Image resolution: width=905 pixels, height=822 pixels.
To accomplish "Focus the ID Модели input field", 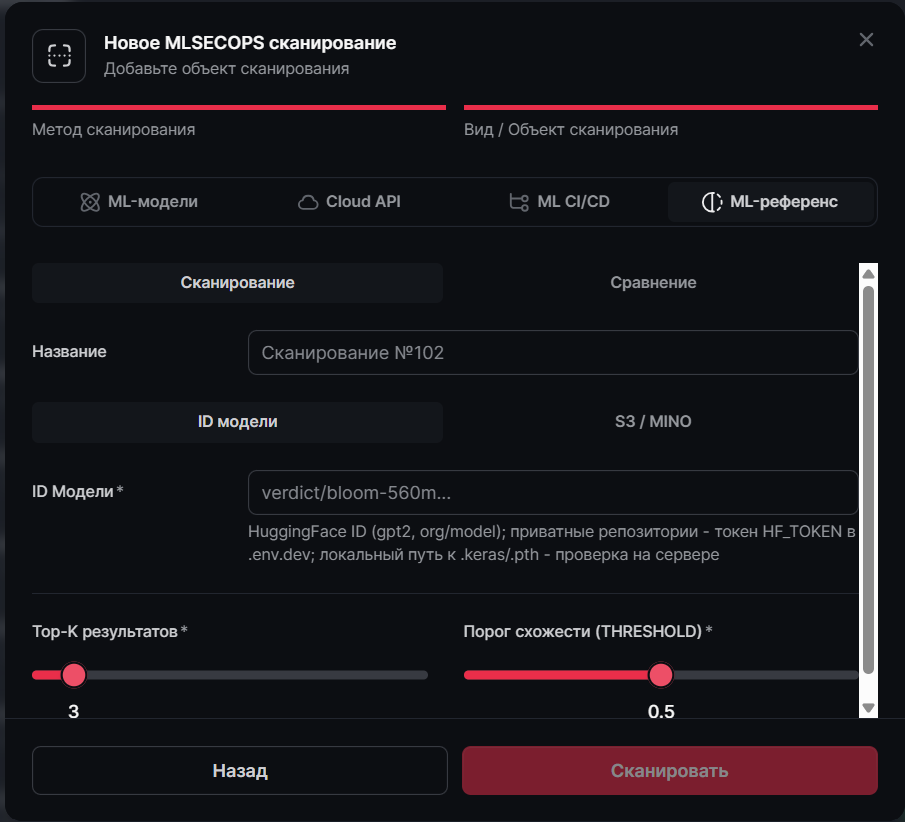I will (x=553, y=492).
